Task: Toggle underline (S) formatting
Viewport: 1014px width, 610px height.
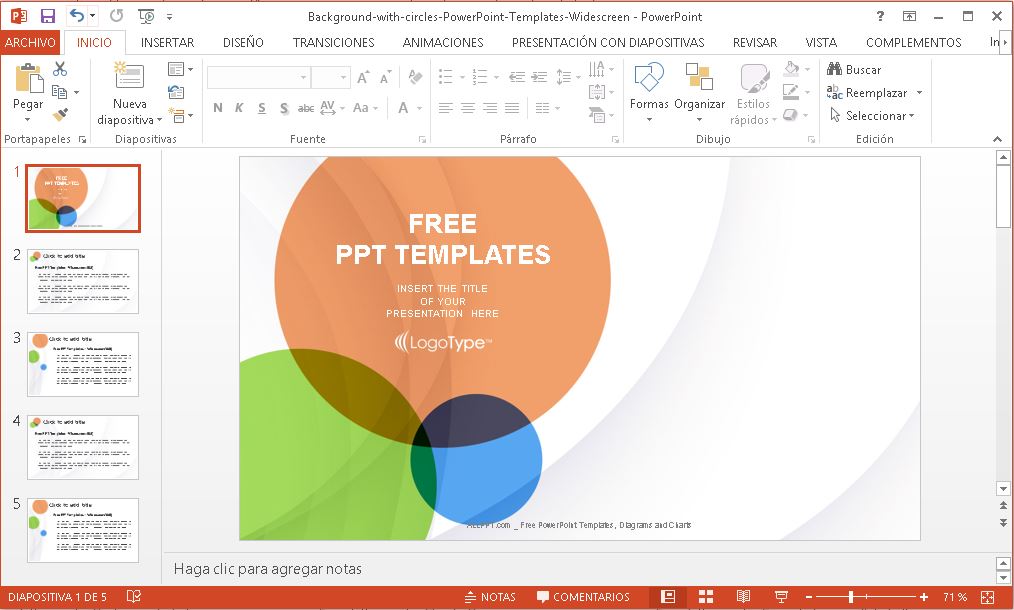Action: pyautogui.click(x=261, y=108)
